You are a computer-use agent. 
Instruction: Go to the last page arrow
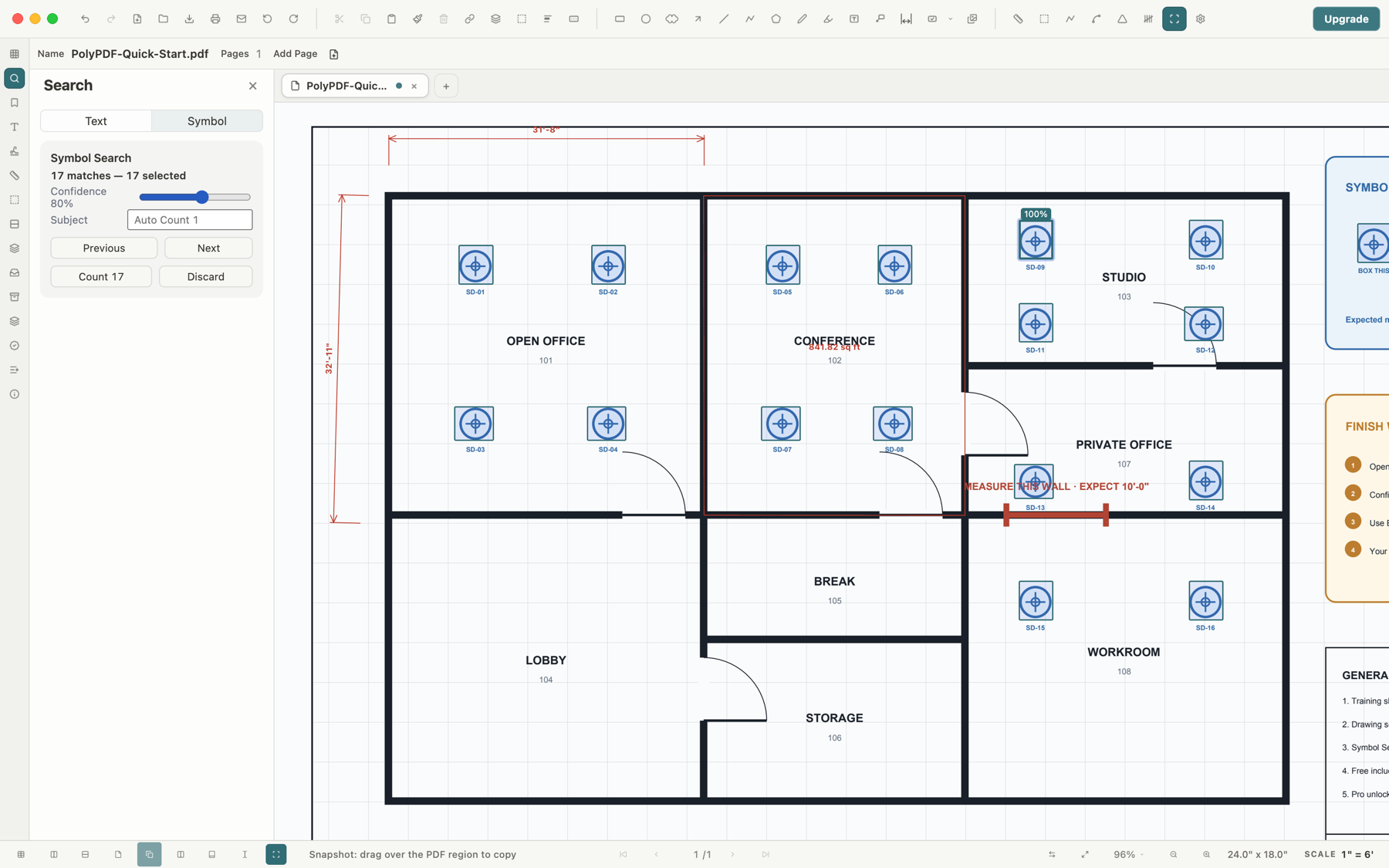click(765, 854)
